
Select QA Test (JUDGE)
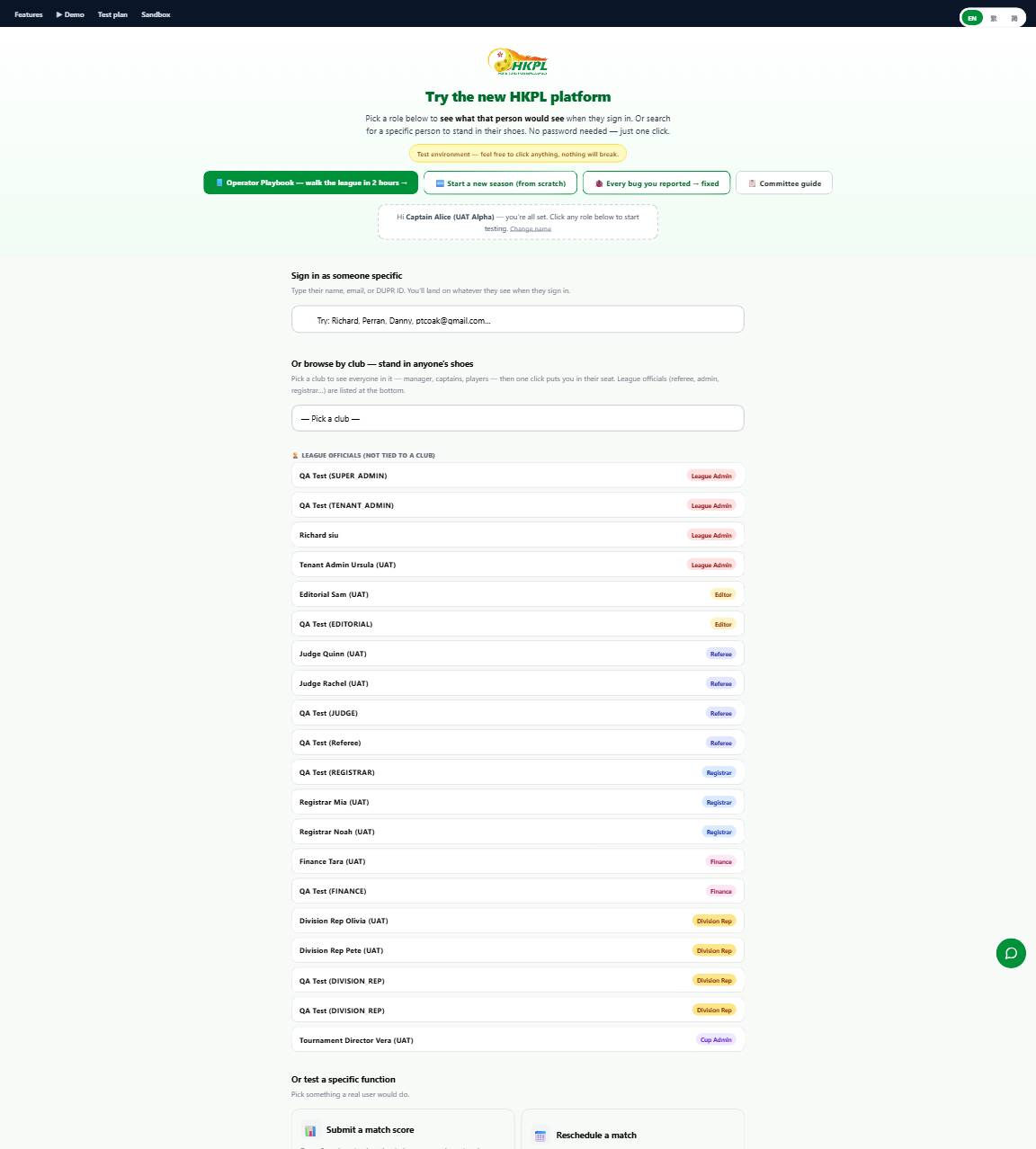[x=517, y=713]
